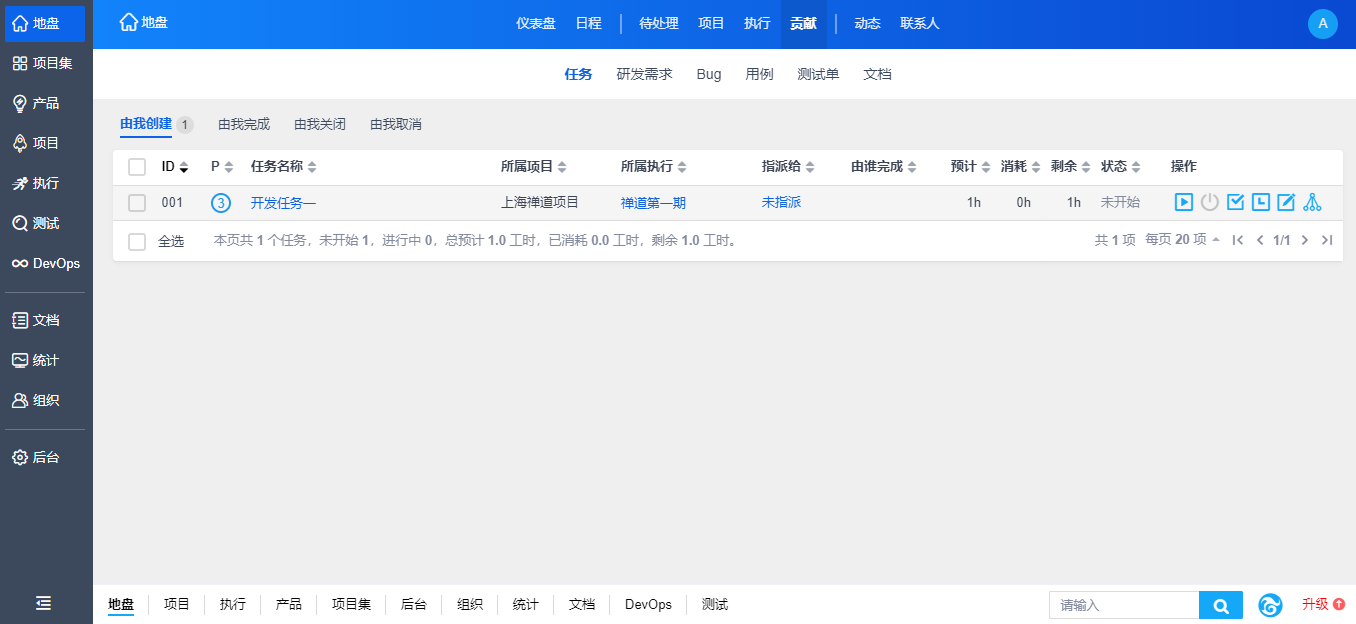Open user avatar A menu
The image size is (1356, 624).
1322,24
